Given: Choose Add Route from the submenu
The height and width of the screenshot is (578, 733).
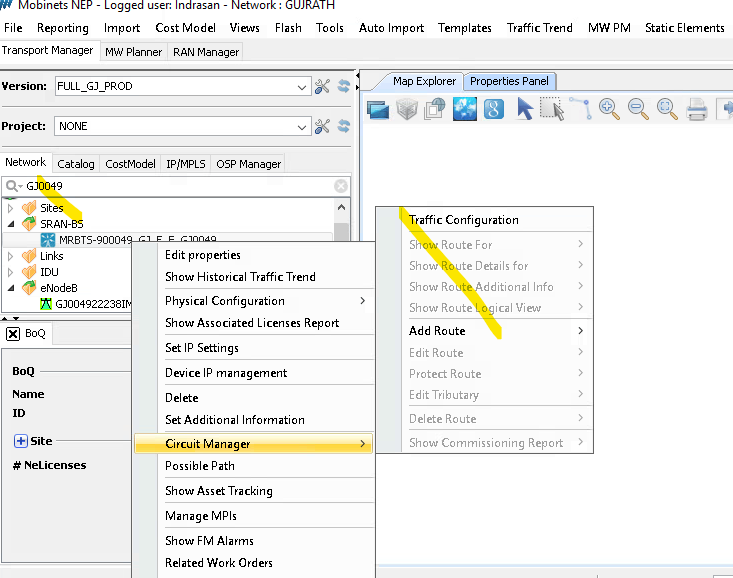Looking at the screenshot, I should coord(437,331).
